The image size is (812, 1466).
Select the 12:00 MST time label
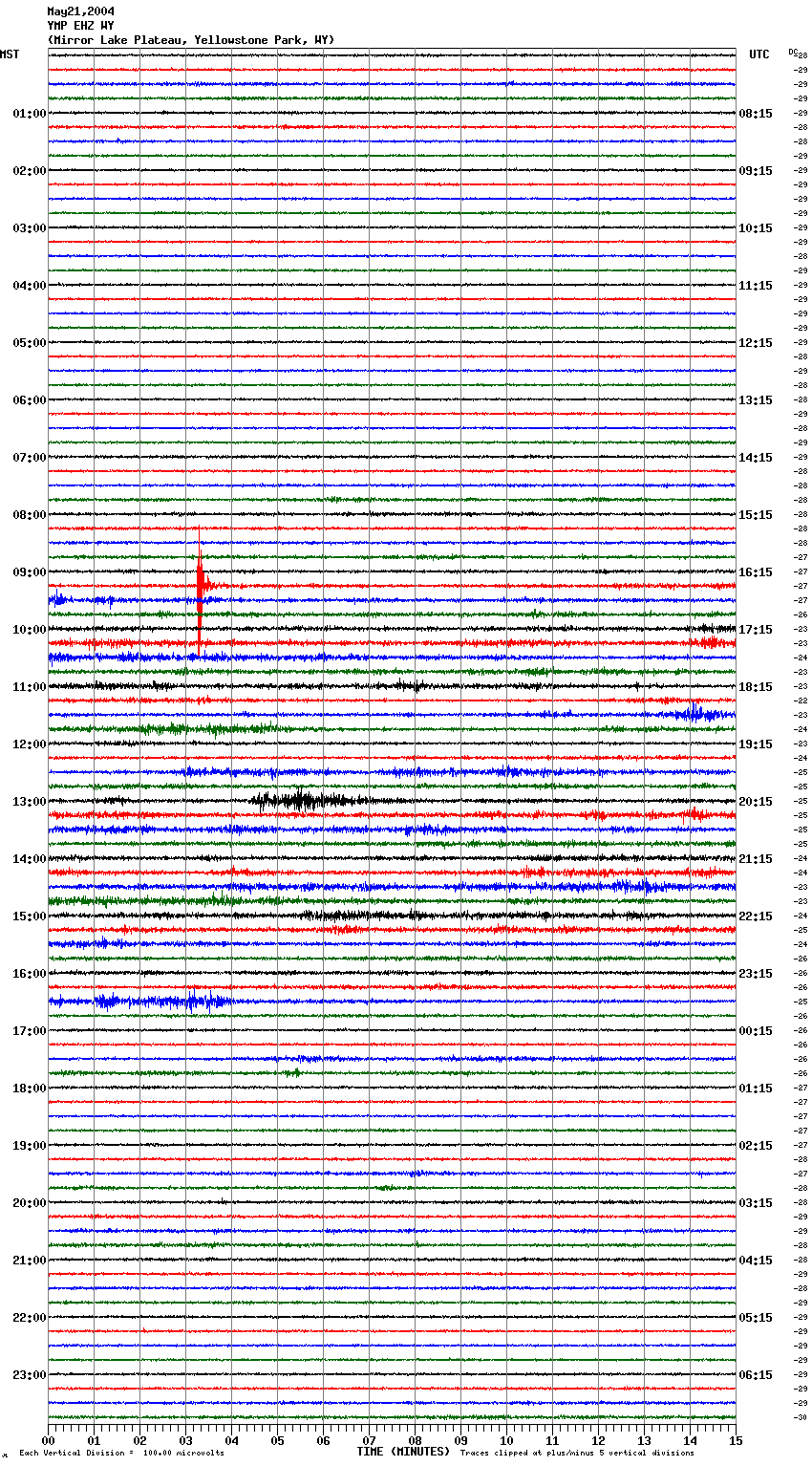coord(30,744)
